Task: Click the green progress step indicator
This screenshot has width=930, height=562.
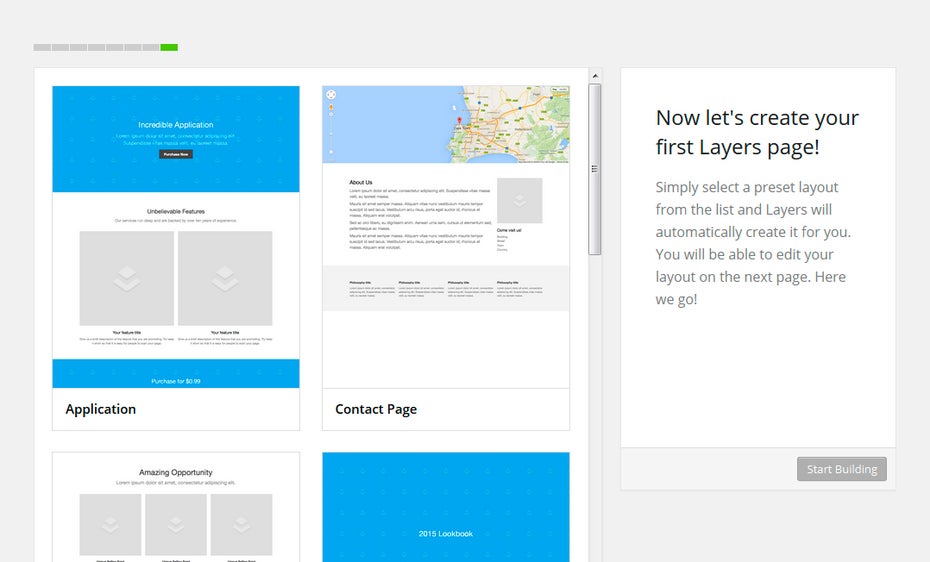Action: point(169,47)
